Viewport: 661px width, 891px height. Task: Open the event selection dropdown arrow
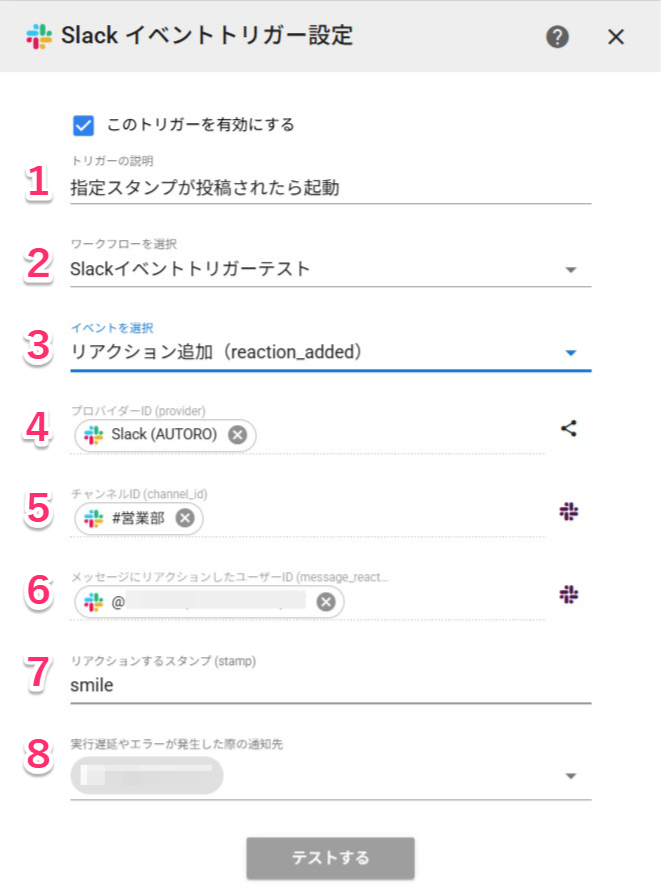(570, 353)
